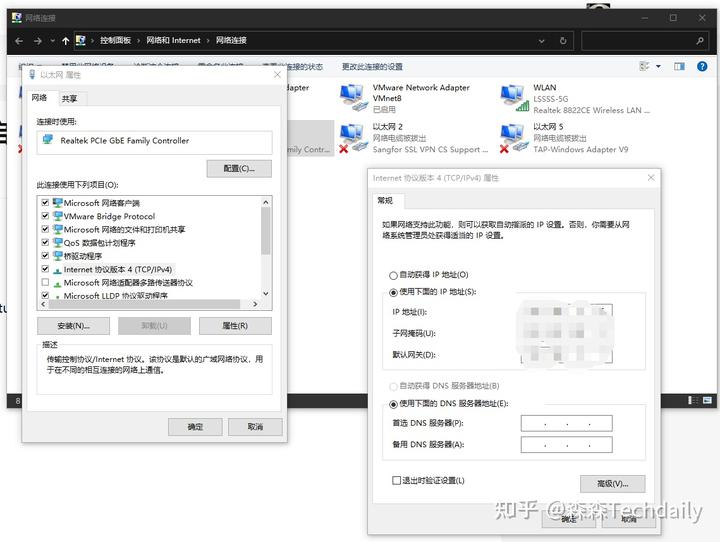Toggle the preview pane icon
Viewport: 720px width, 542px height.
tap(679, 67)
